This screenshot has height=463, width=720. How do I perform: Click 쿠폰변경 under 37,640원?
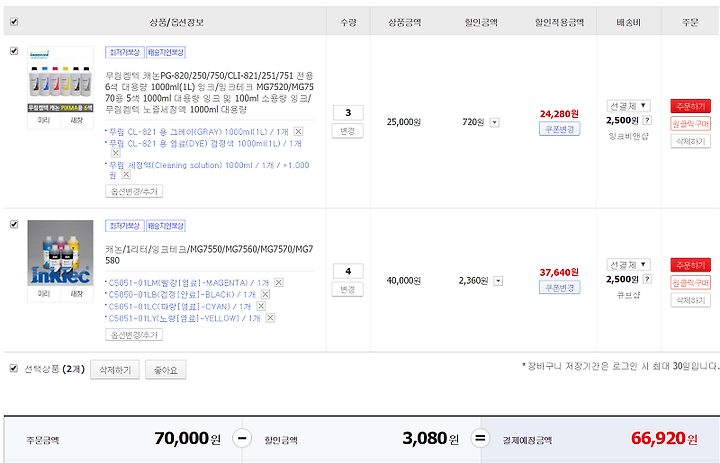pyautogui.click(x=559, y=288)
